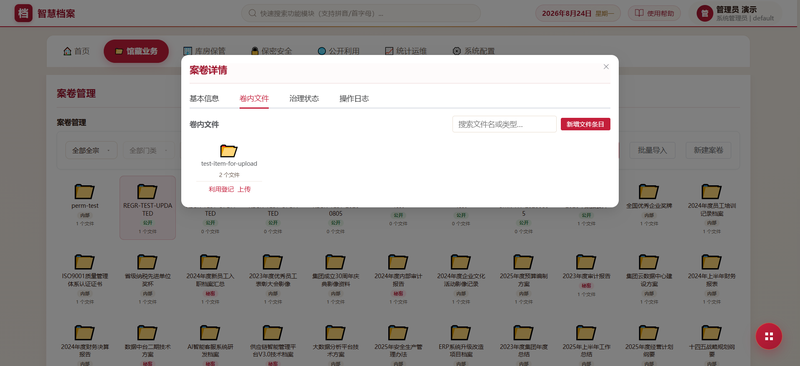Open the 全国优秀企业奖牌 folder
The image size is (800, 366).
[x=649, y=191]
